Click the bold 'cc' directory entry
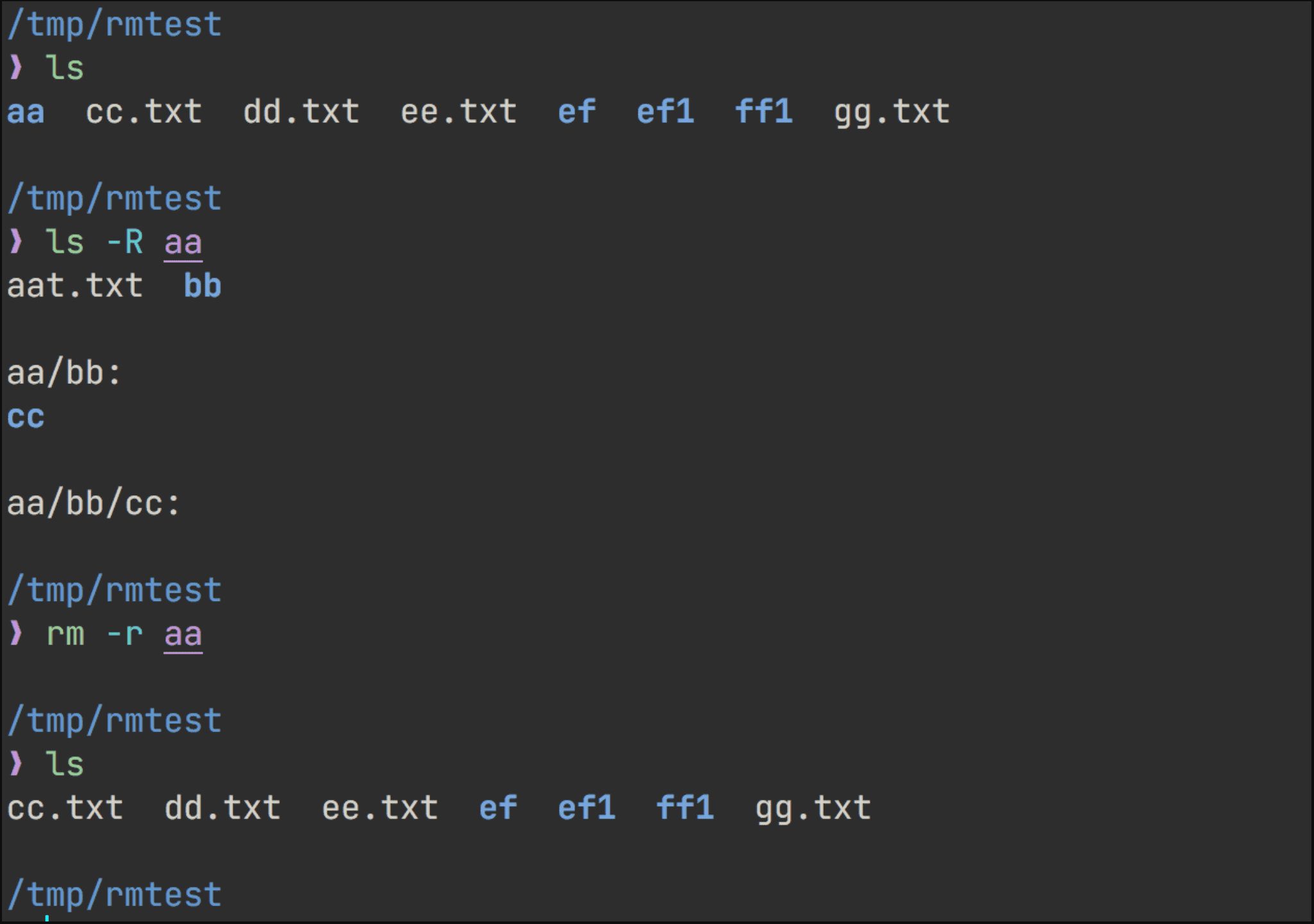Image resolution: width=1314 pixels, height=924 pixels. click(x=26, y=418)
